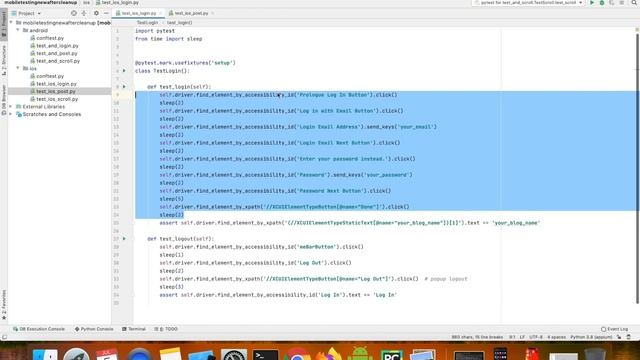Click the stop button in the run toolbar

pyautogui.click(x=621, y=2)
